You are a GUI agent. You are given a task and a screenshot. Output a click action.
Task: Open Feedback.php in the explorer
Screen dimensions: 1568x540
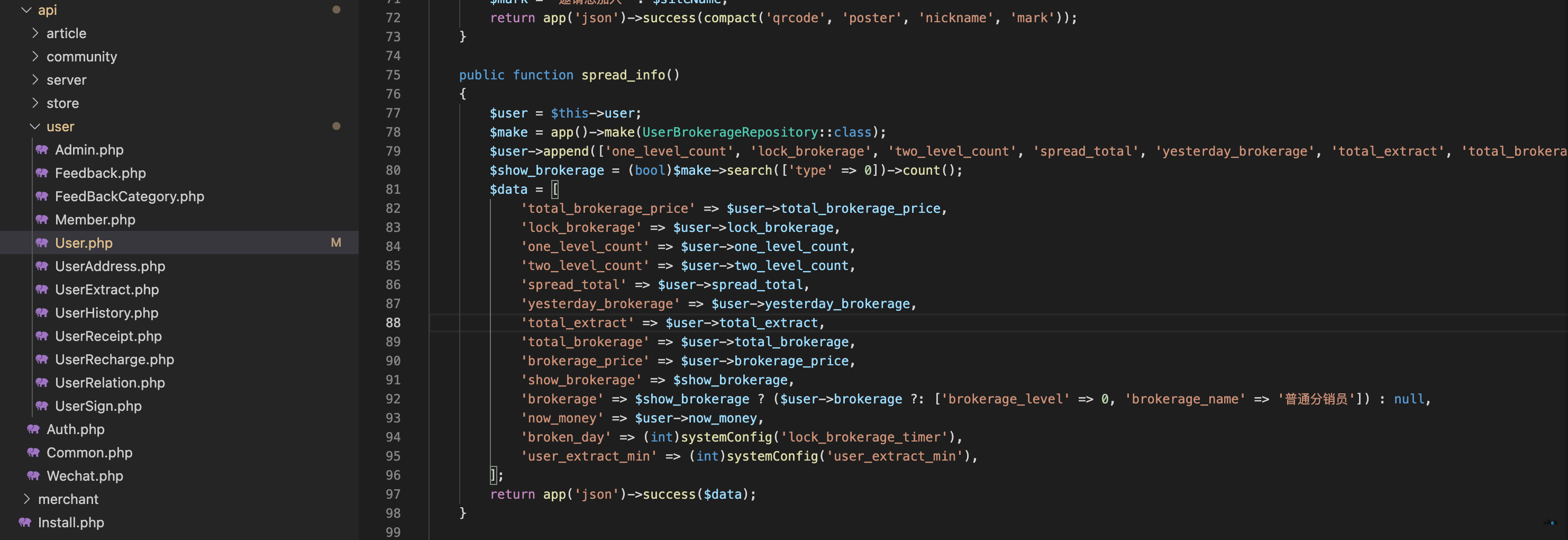101,173
